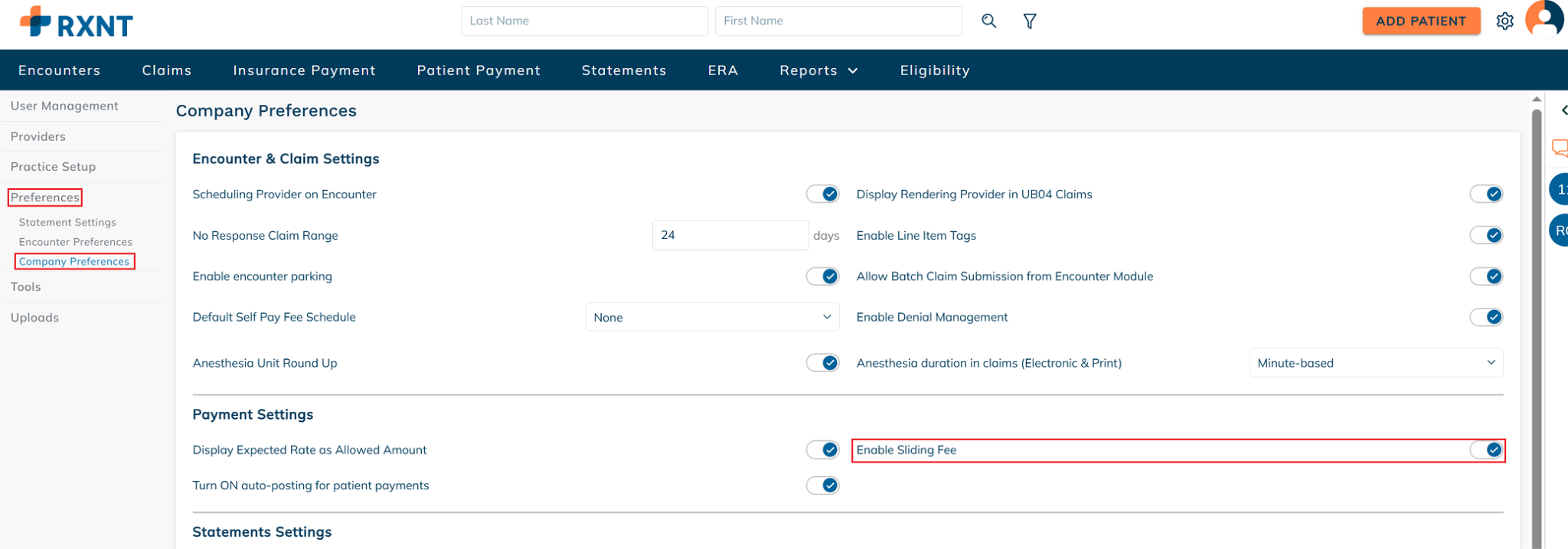
Task: Collapse the right side panel arrow
Action: [1563, 110]
